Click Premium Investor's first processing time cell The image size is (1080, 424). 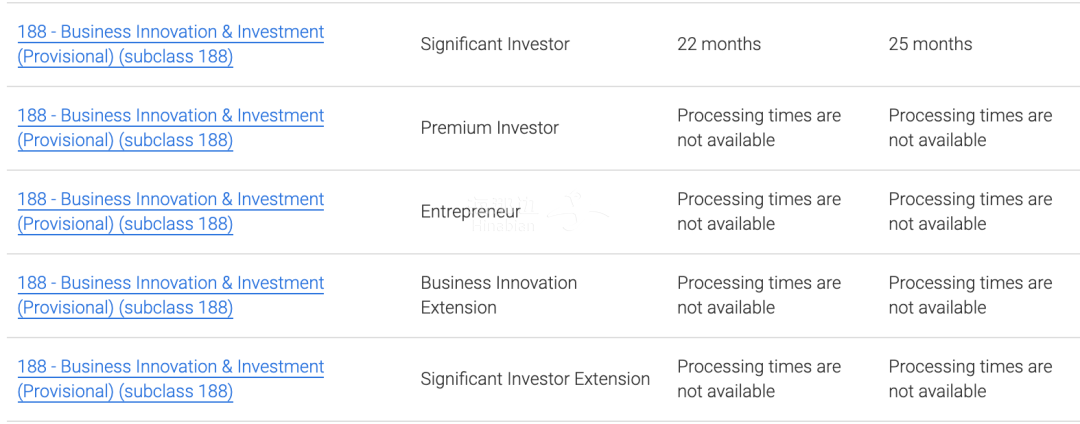(x=759, y=128)
